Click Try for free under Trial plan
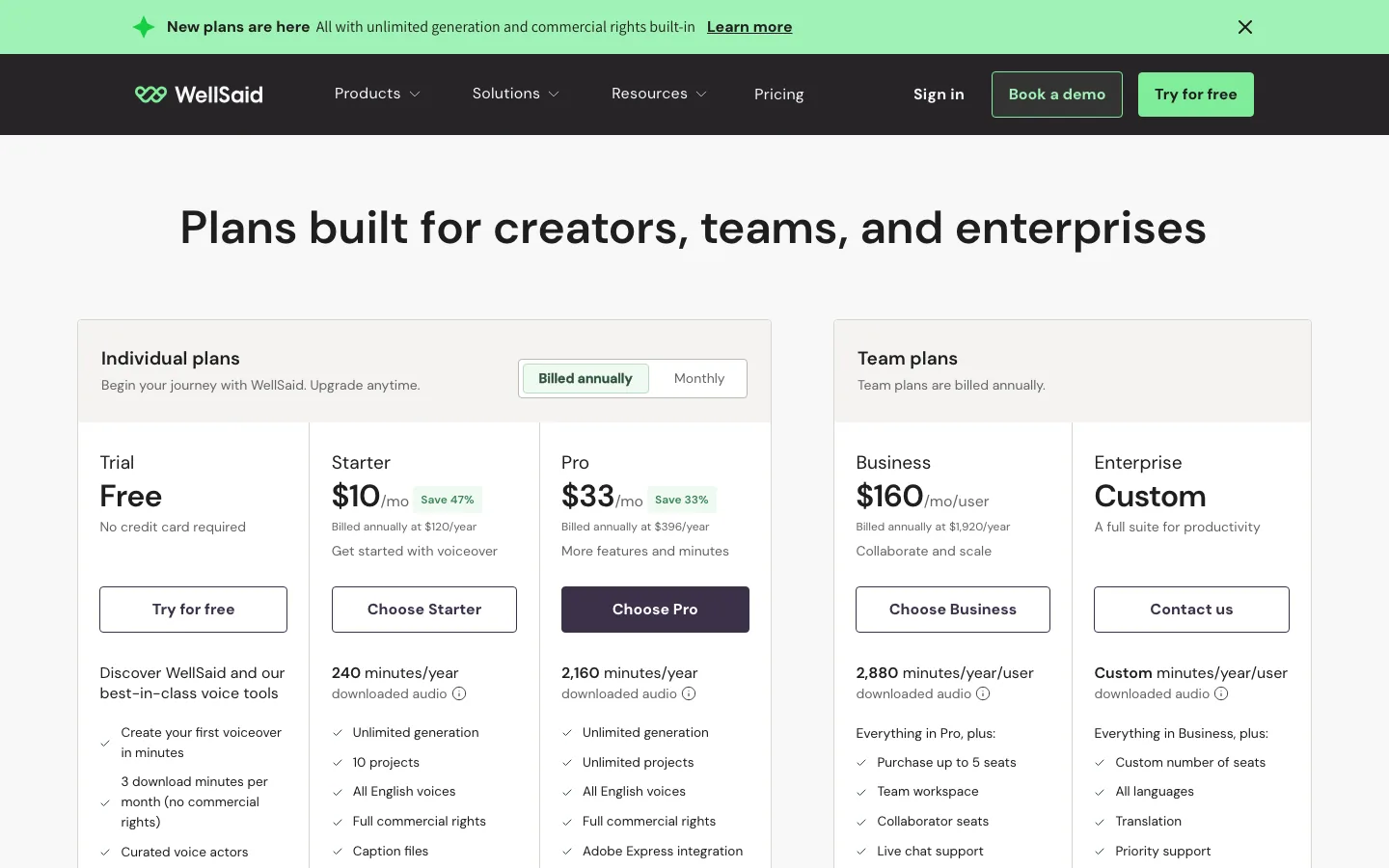 (x=193, y=610)
